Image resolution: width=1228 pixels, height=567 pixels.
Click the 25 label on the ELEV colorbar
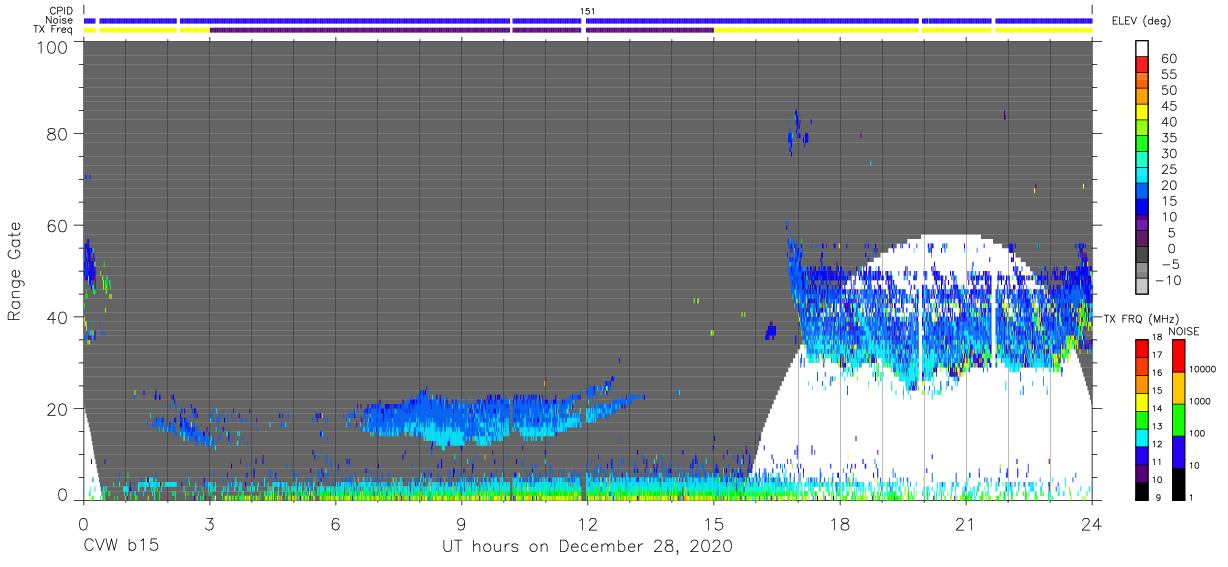point(1168,169)
